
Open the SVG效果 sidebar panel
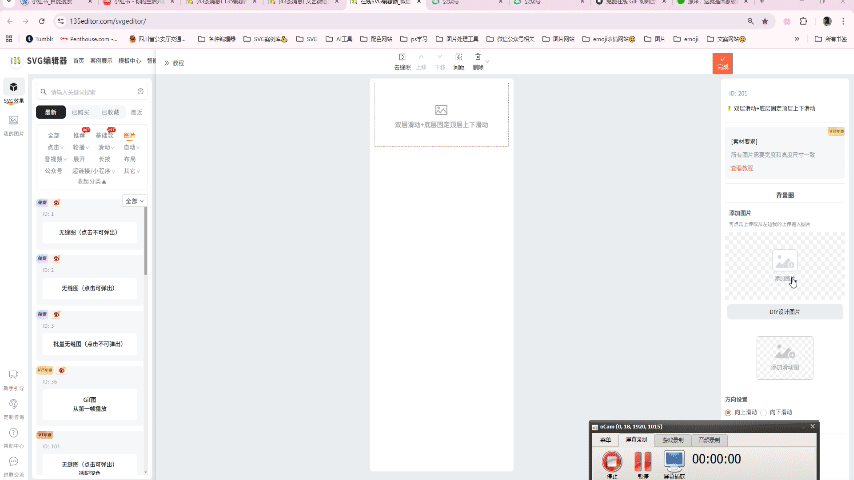[14, 92]
